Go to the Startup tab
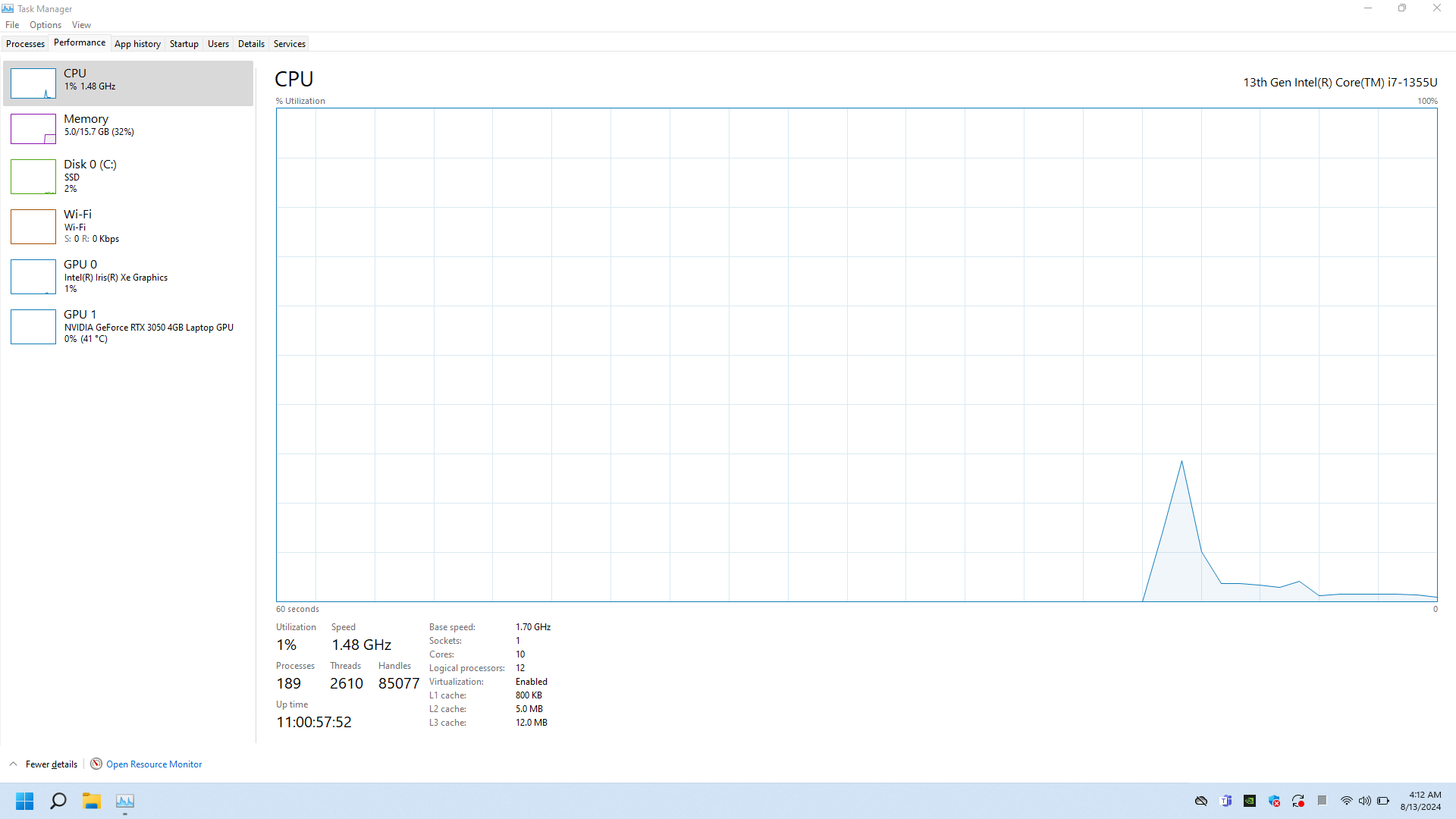The image size is (1456, 819). point(184,44)
